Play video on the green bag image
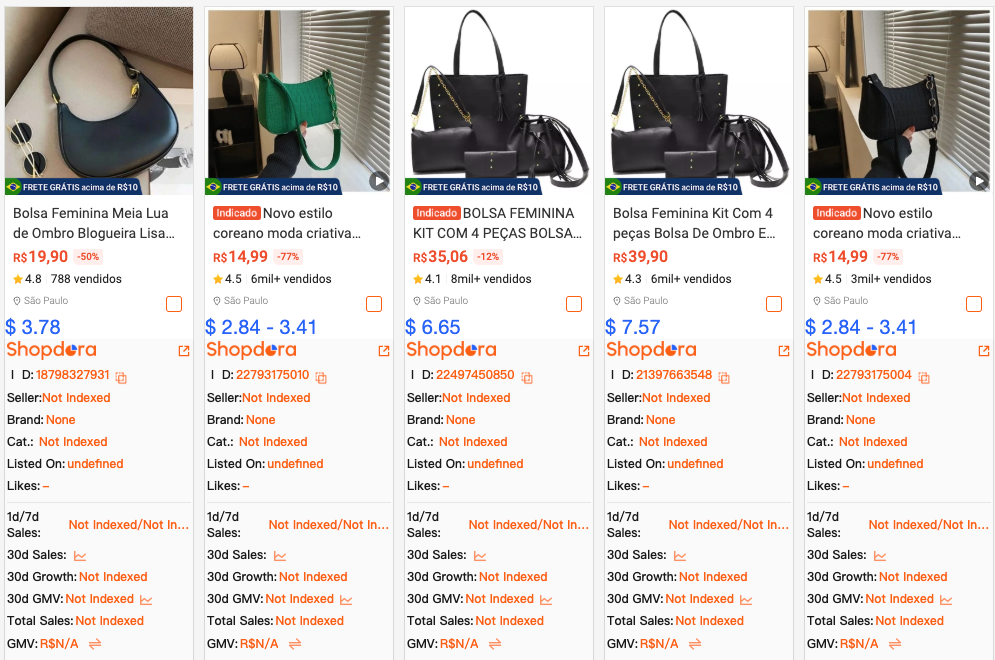 (x=379, y=181)
